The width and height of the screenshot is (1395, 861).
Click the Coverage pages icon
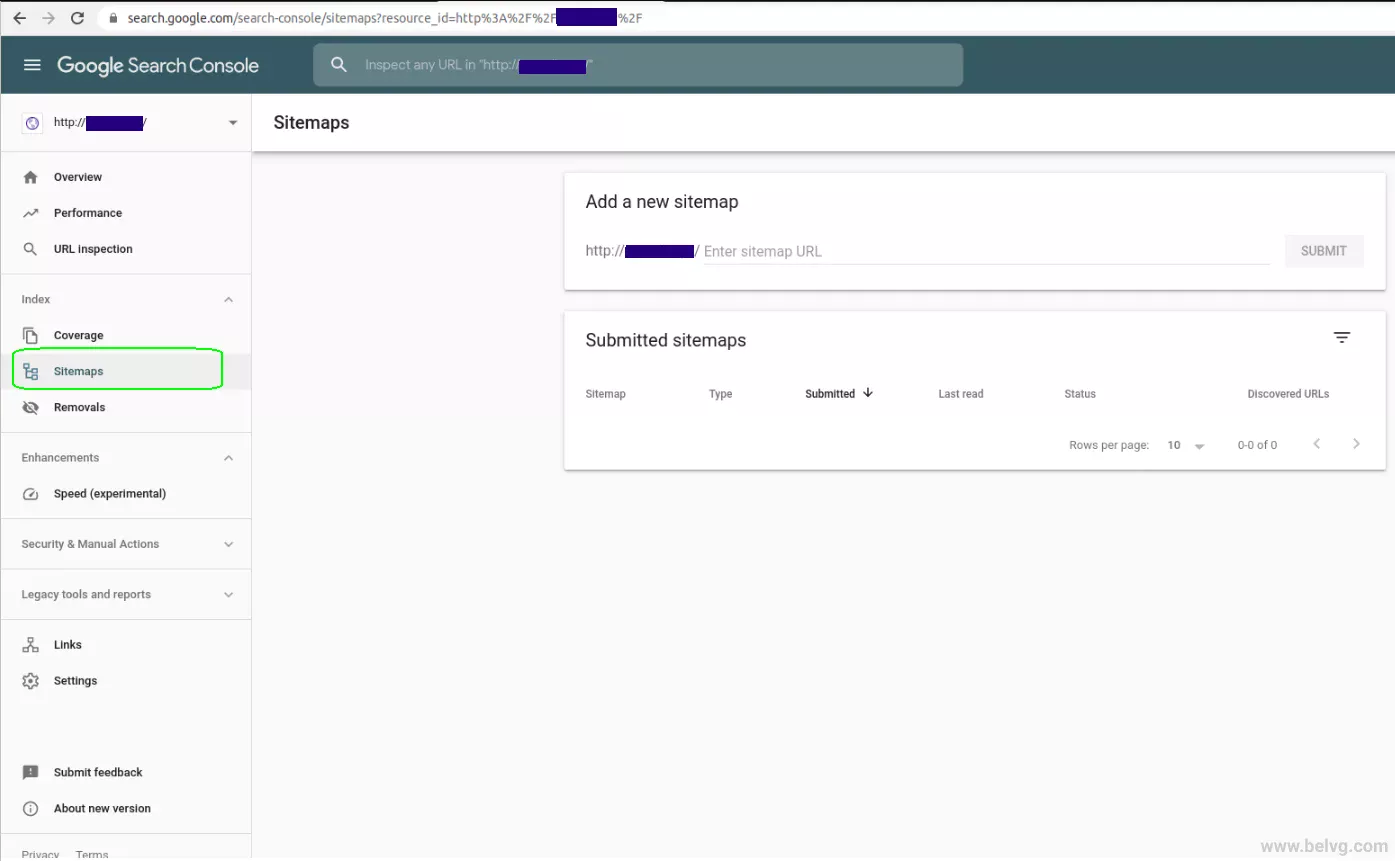tap(31, 335)
